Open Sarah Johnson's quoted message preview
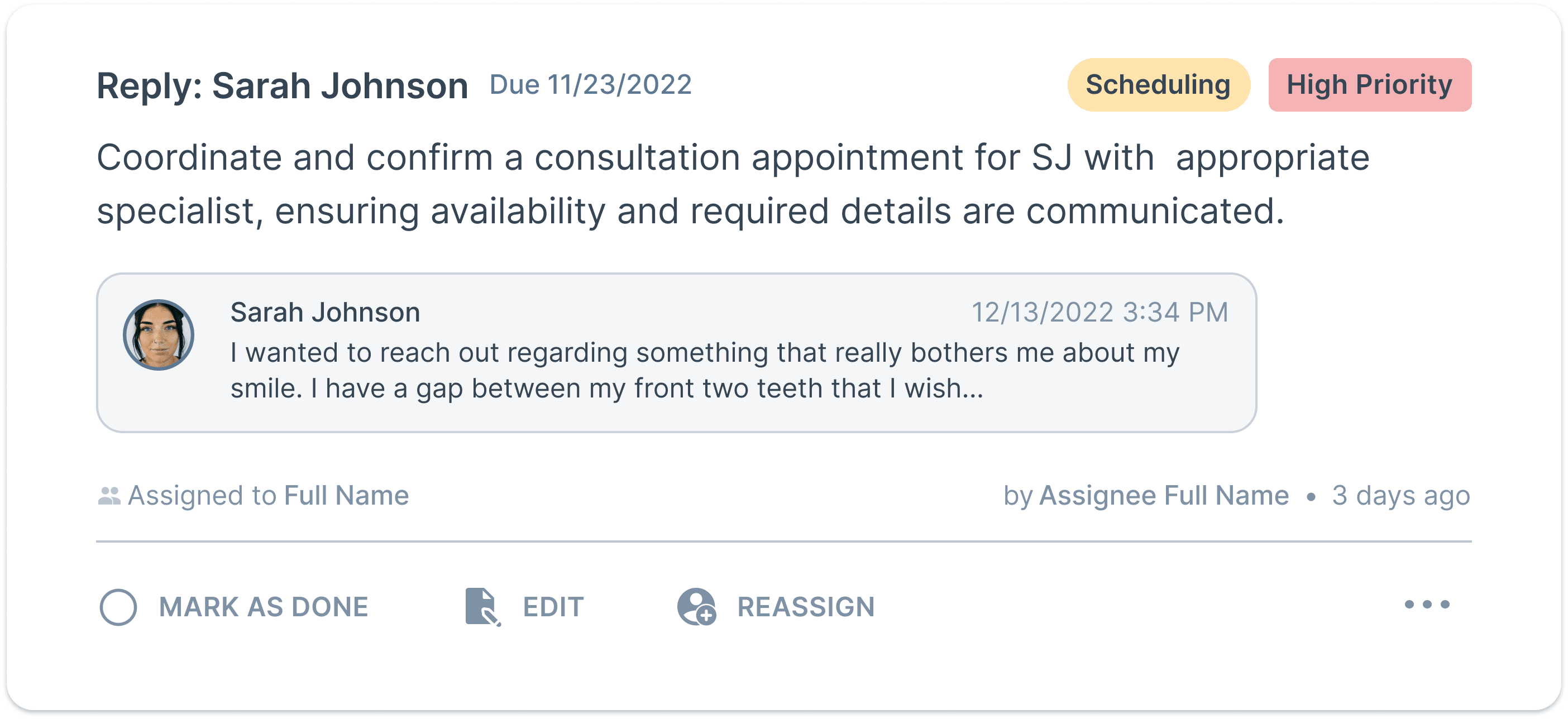 [x=676, y=353]
